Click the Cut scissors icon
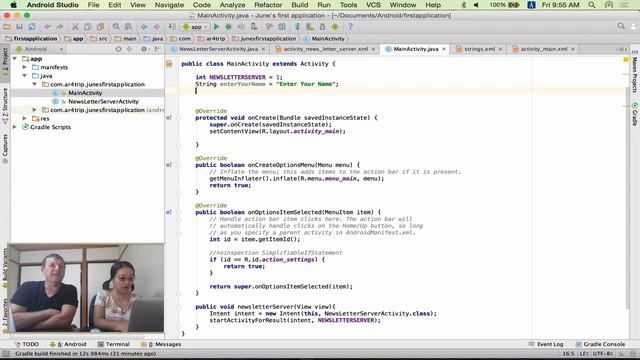 (x=75, y=27)
